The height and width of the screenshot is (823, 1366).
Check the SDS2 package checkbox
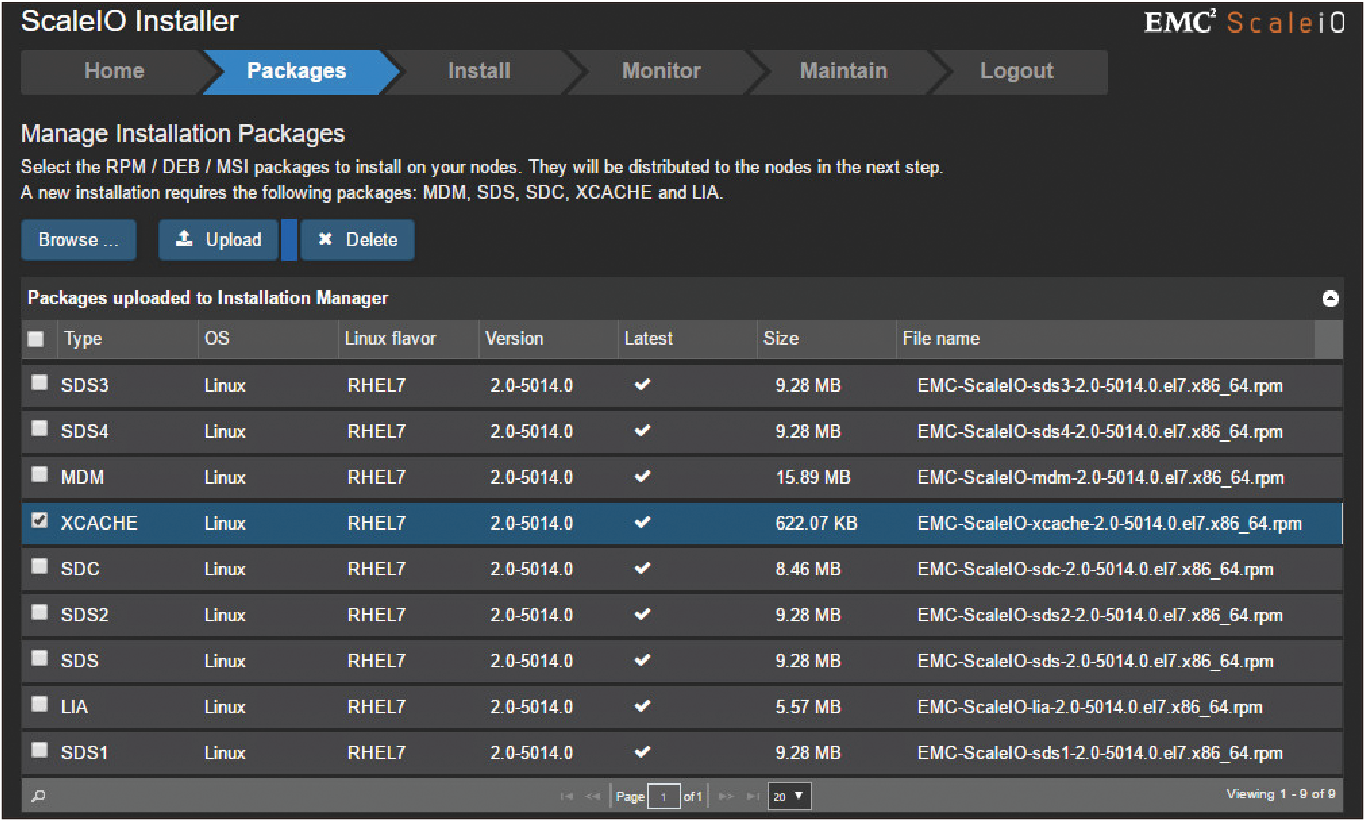(x=39, y=612)
